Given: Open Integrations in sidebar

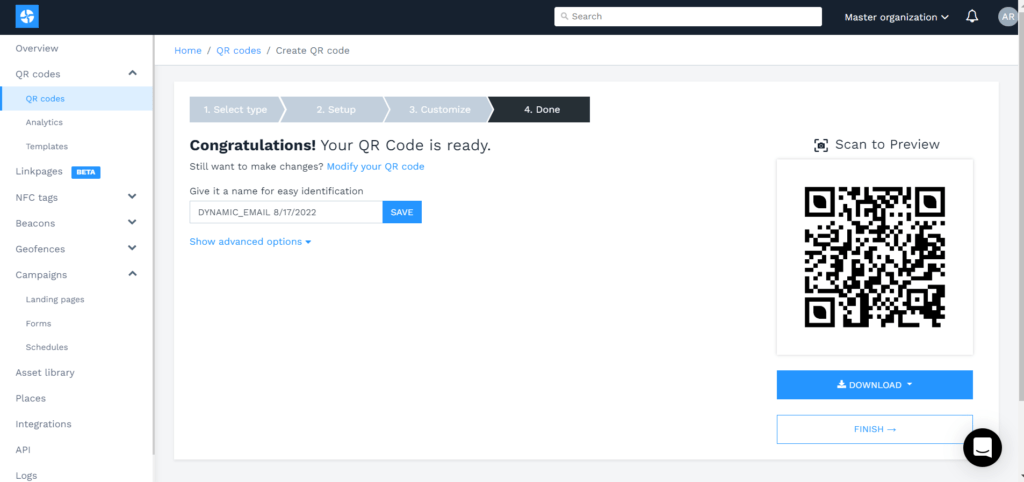Looking at the screenshot, I should click(43, 424).
